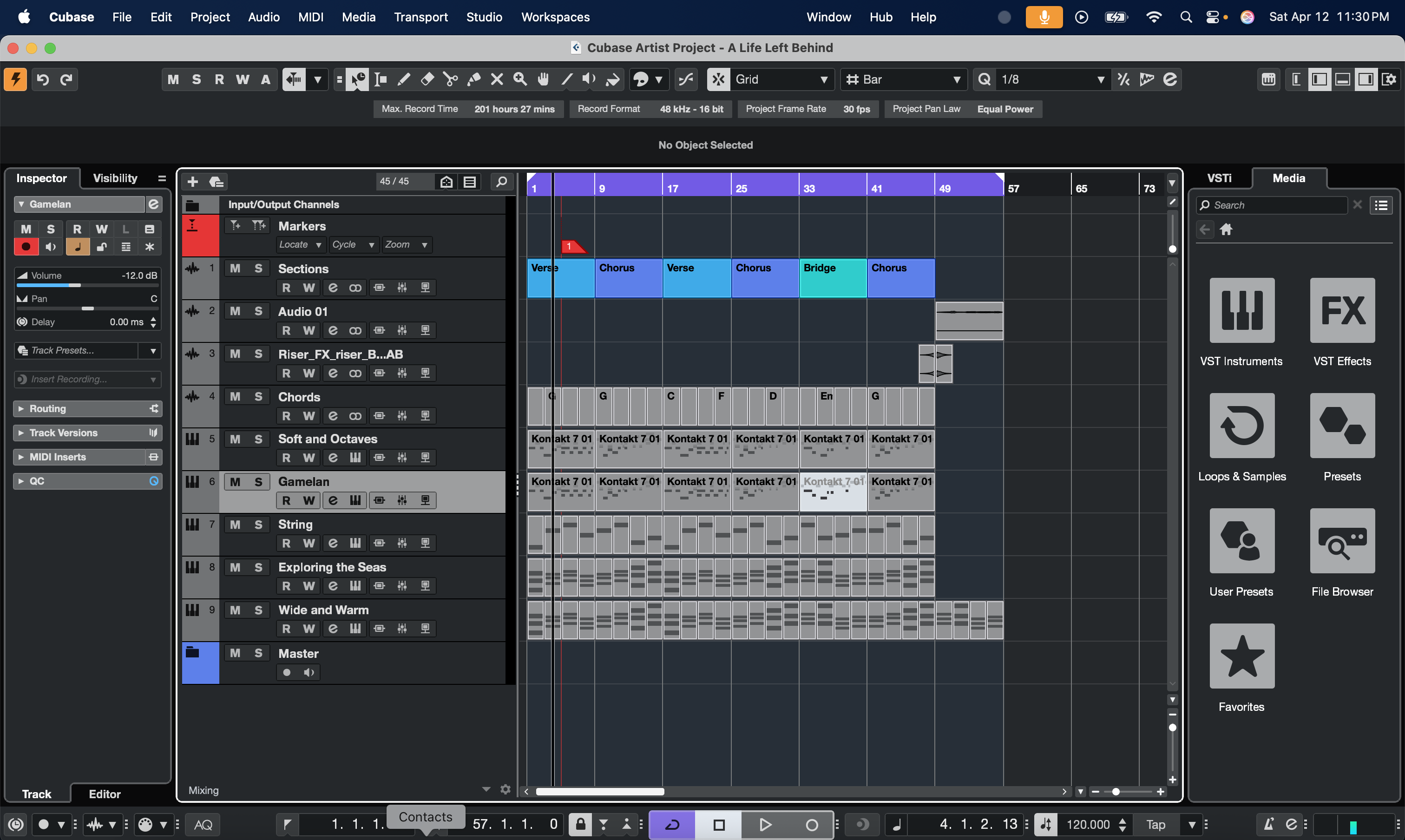Select the Glue tool

474,79
